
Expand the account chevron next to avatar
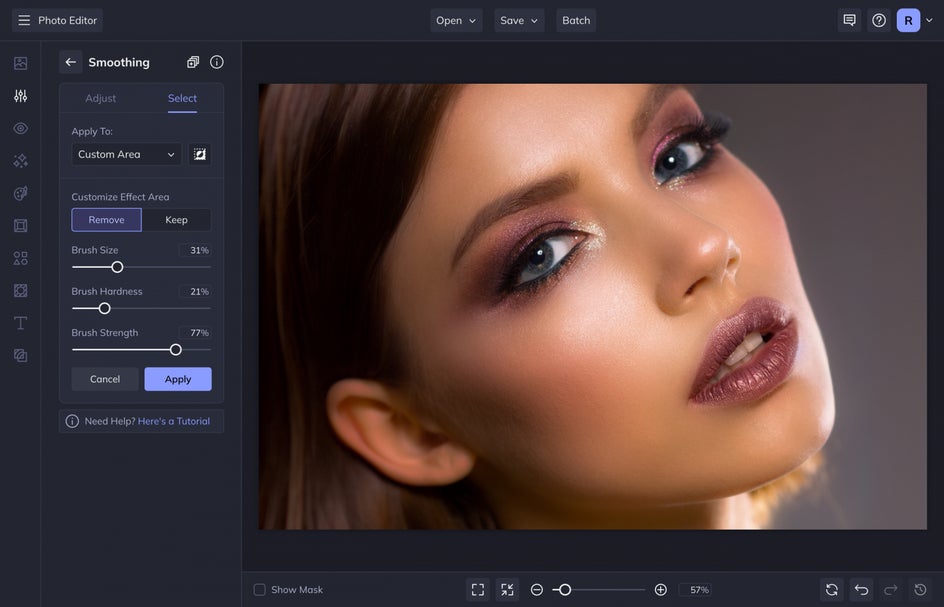929,20
